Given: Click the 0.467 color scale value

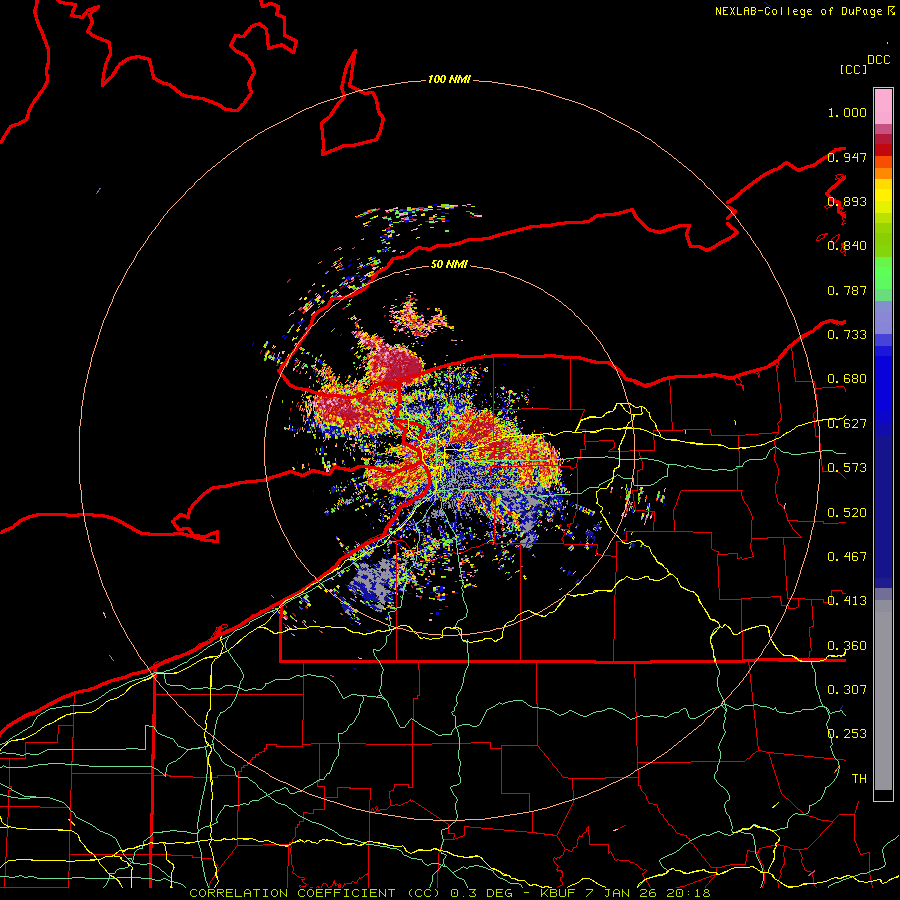Looking at the screenshot, I should click(x=847, y=557).
